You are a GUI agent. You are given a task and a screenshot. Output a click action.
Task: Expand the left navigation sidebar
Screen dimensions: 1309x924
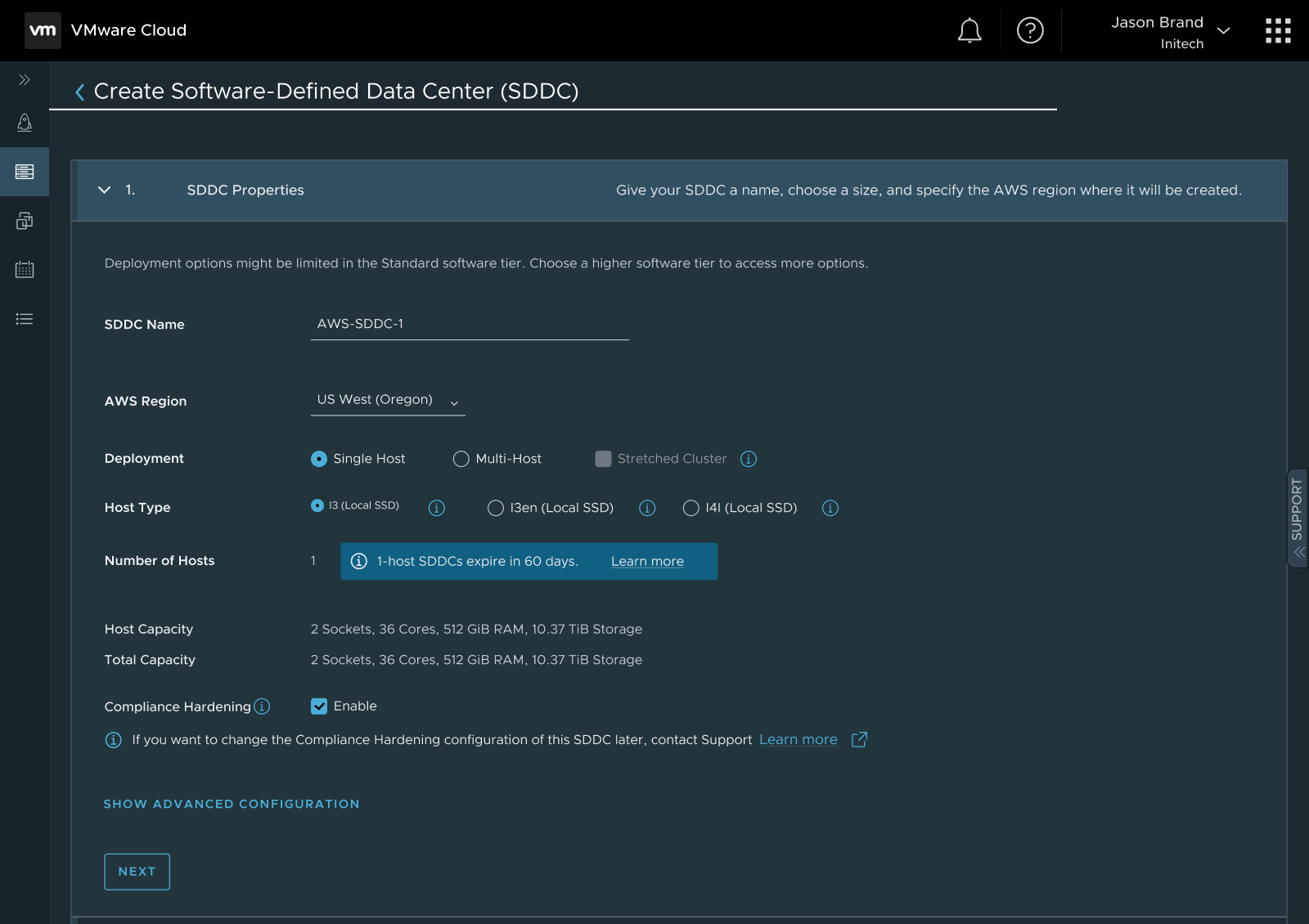[25, 79]
